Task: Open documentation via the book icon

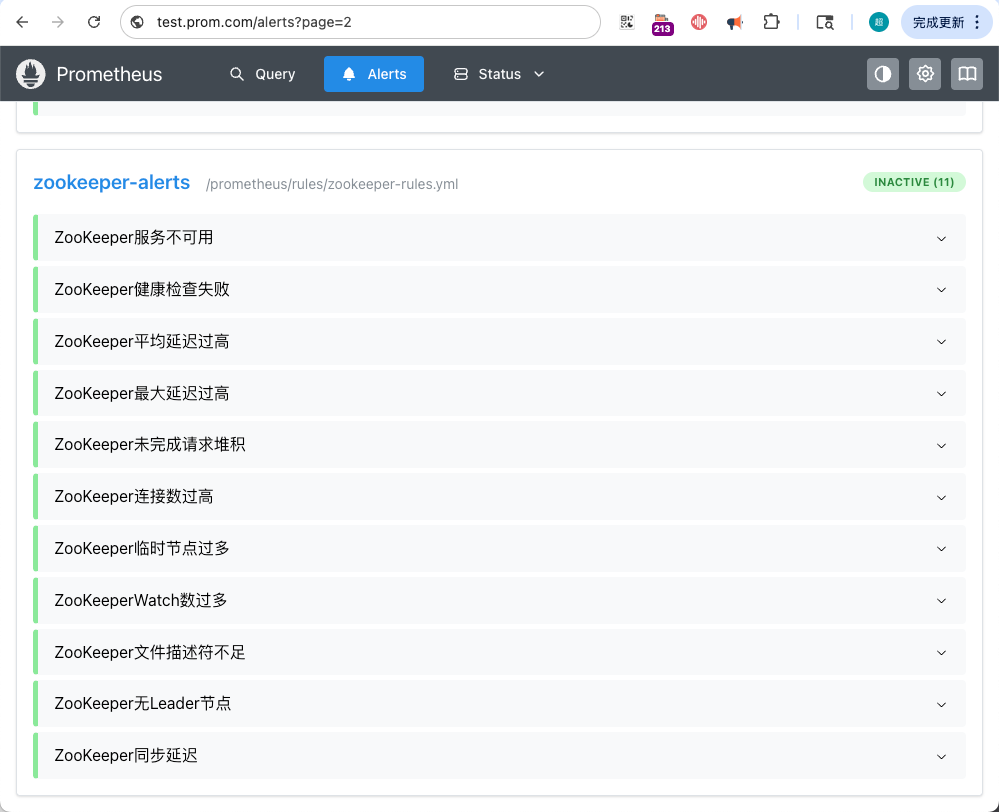Action: coord(967,74)
